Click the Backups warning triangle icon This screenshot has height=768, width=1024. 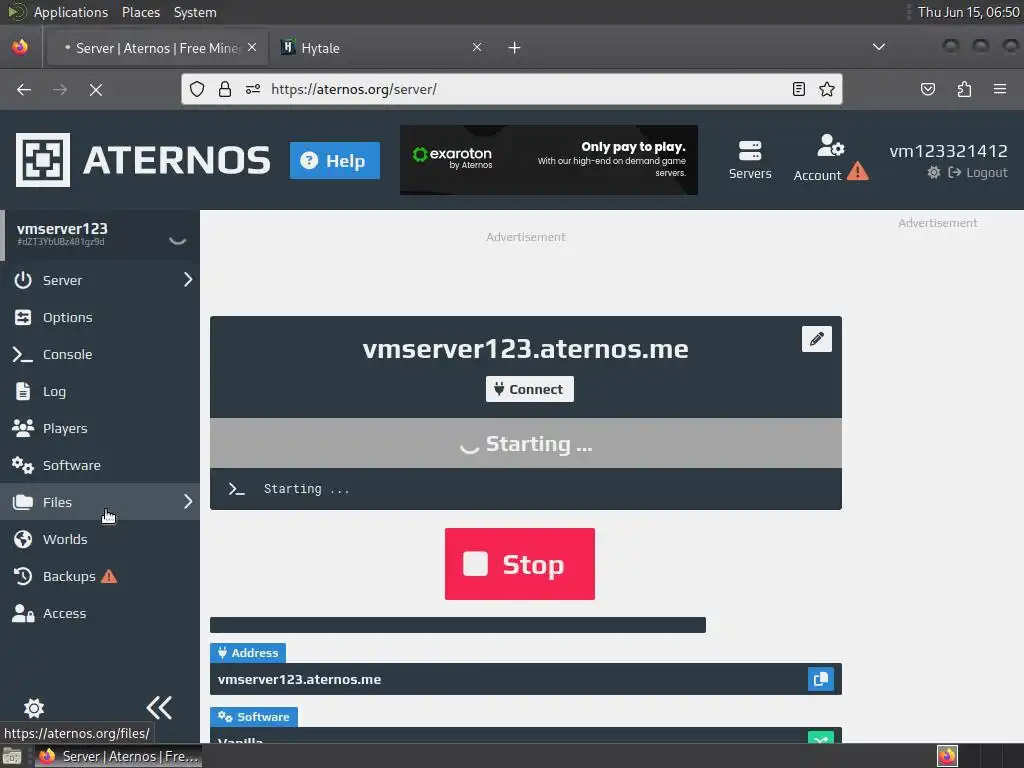click(x=109, y=576)
